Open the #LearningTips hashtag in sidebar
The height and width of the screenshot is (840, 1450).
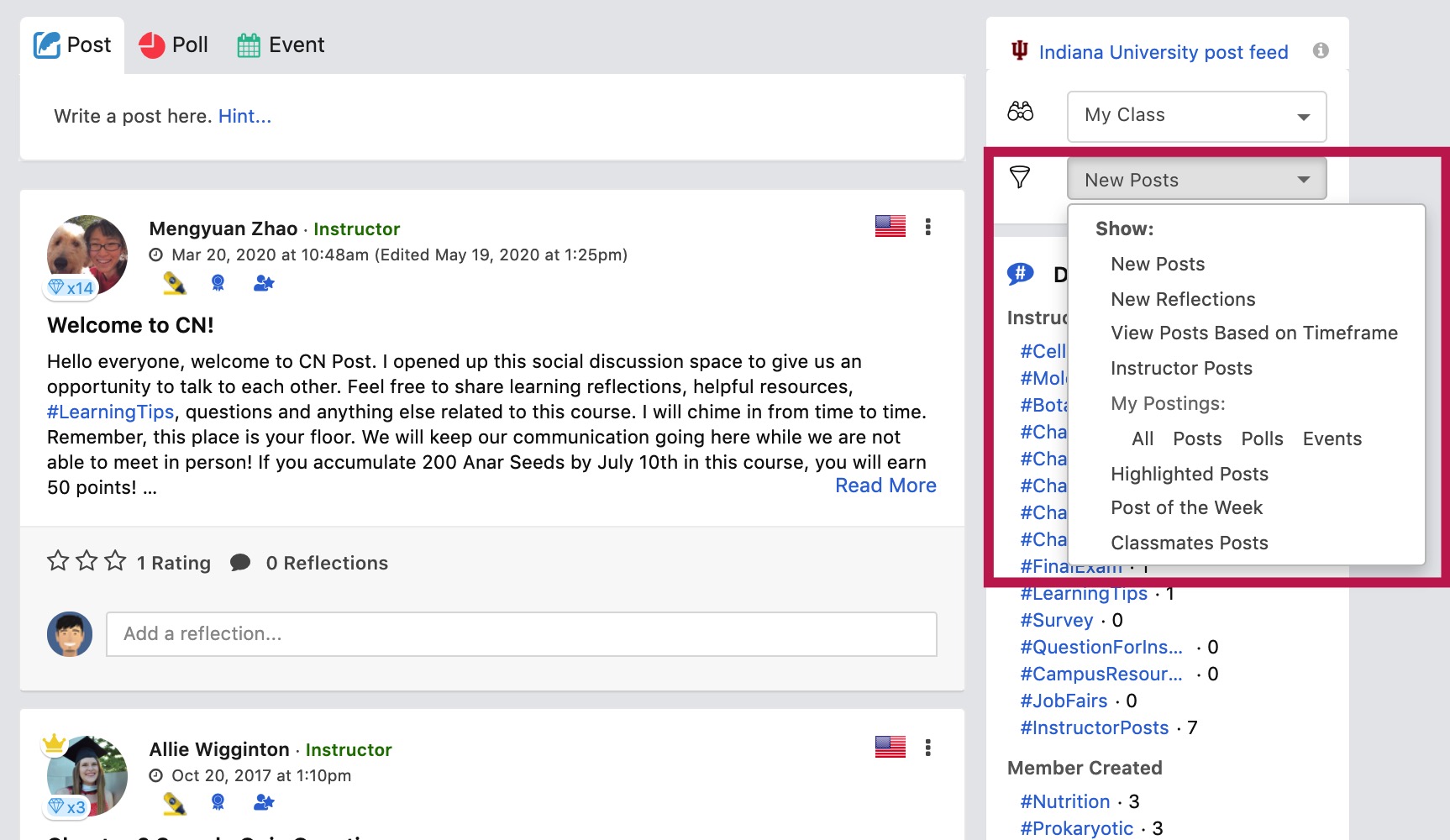coord(1084,594)
